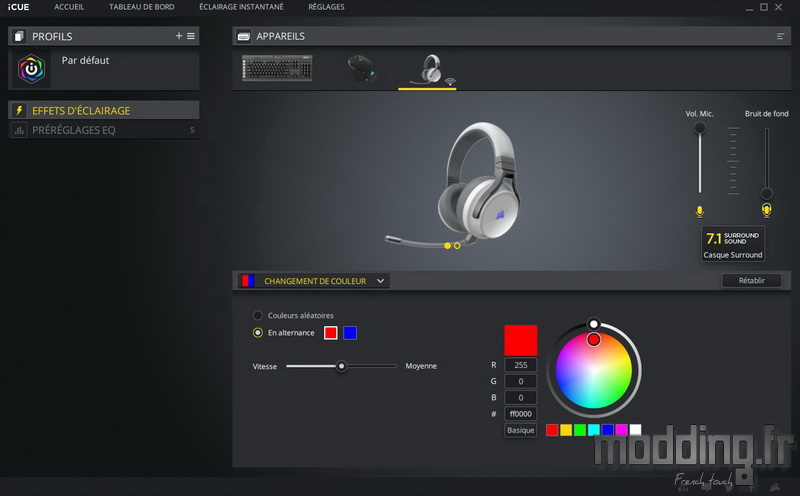
Task: Click the red-blue effect icon beside Changement de couleur
Action: pos(247,281)
